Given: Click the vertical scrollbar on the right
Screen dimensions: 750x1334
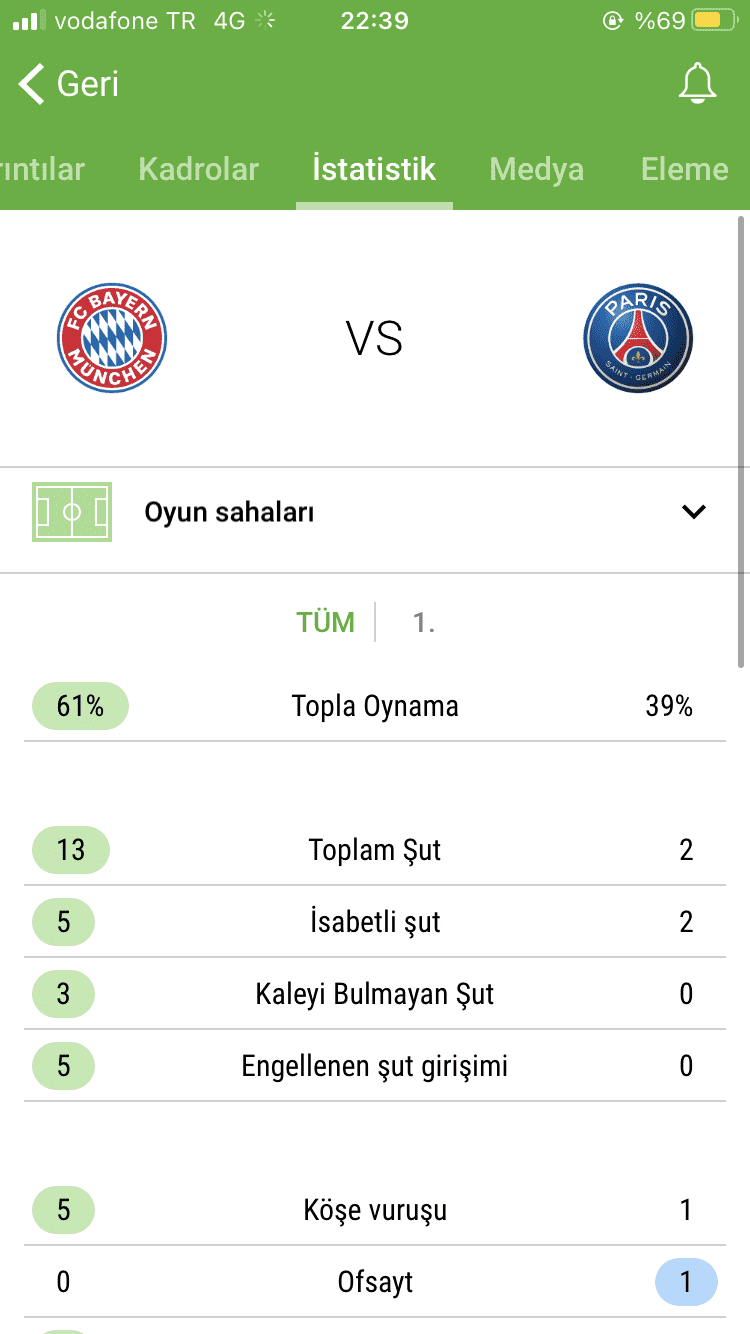Looking at the screenshot, I should point(741,441).
